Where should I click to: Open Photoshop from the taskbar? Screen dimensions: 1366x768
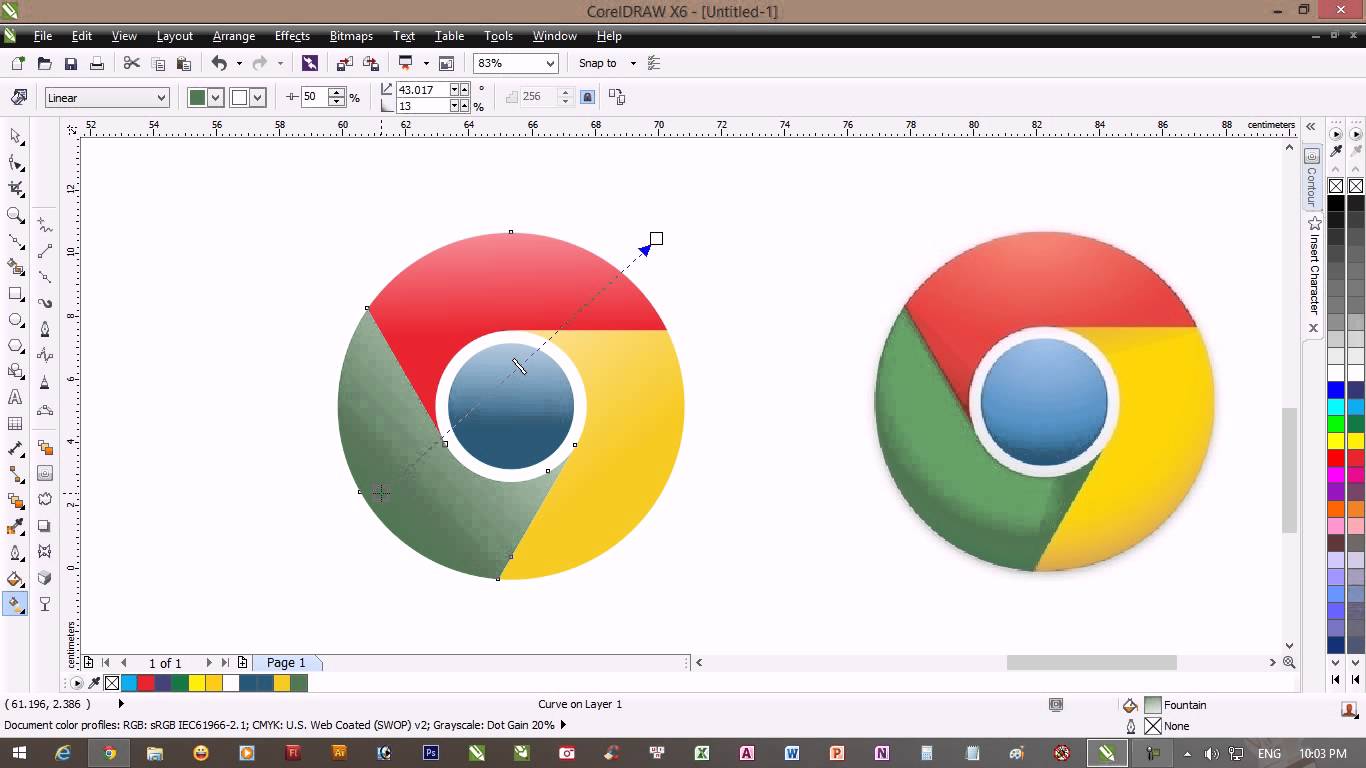[431, 752]
